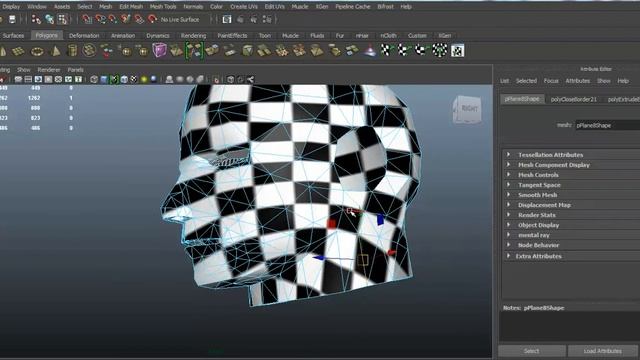Apply automatic UV mapping from the shelf
Image resolution: width=640 pixels, height=360 pixels.
[439, 51]
